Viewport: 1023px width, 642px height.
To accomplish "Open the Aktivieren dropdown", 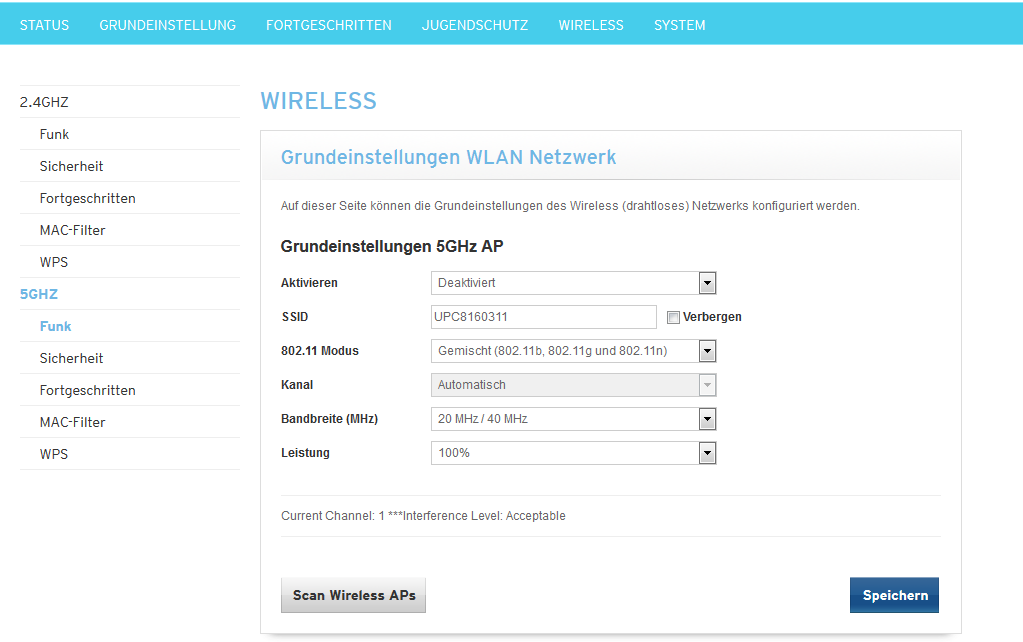I will click(574, 283).
